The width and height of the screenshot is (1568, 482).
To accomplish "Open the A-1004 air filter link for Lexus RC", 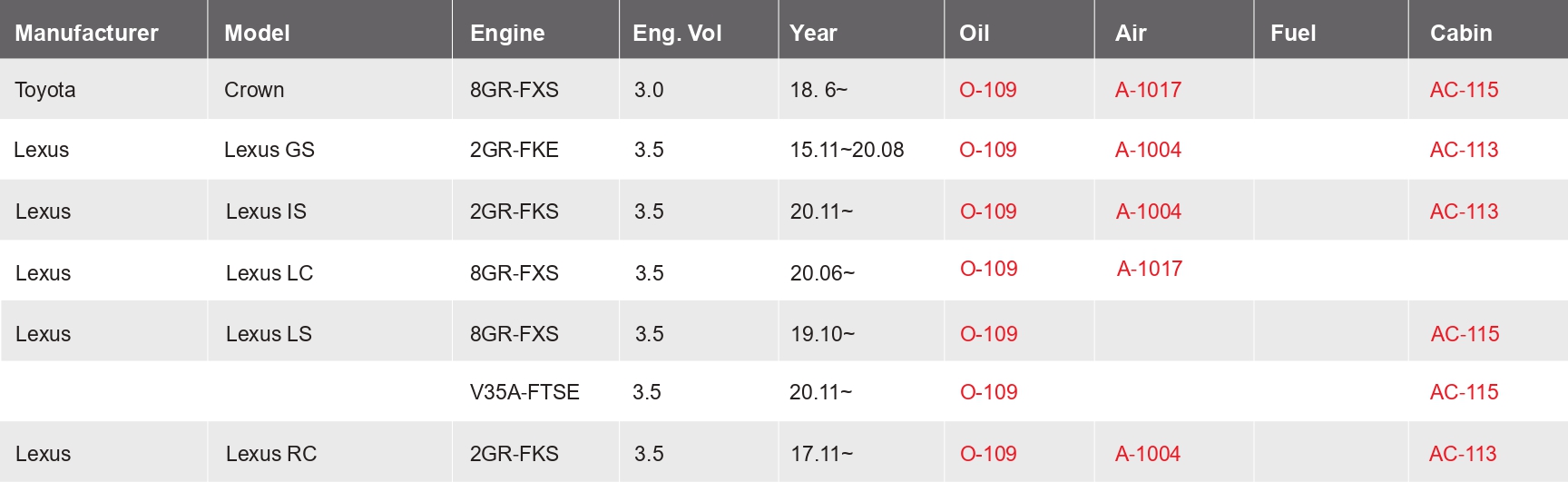I will [1148, 454].
